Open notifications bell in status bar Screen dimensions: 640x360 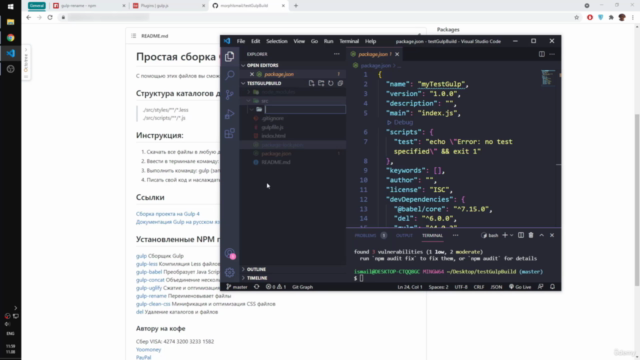[x=552, y=287]
